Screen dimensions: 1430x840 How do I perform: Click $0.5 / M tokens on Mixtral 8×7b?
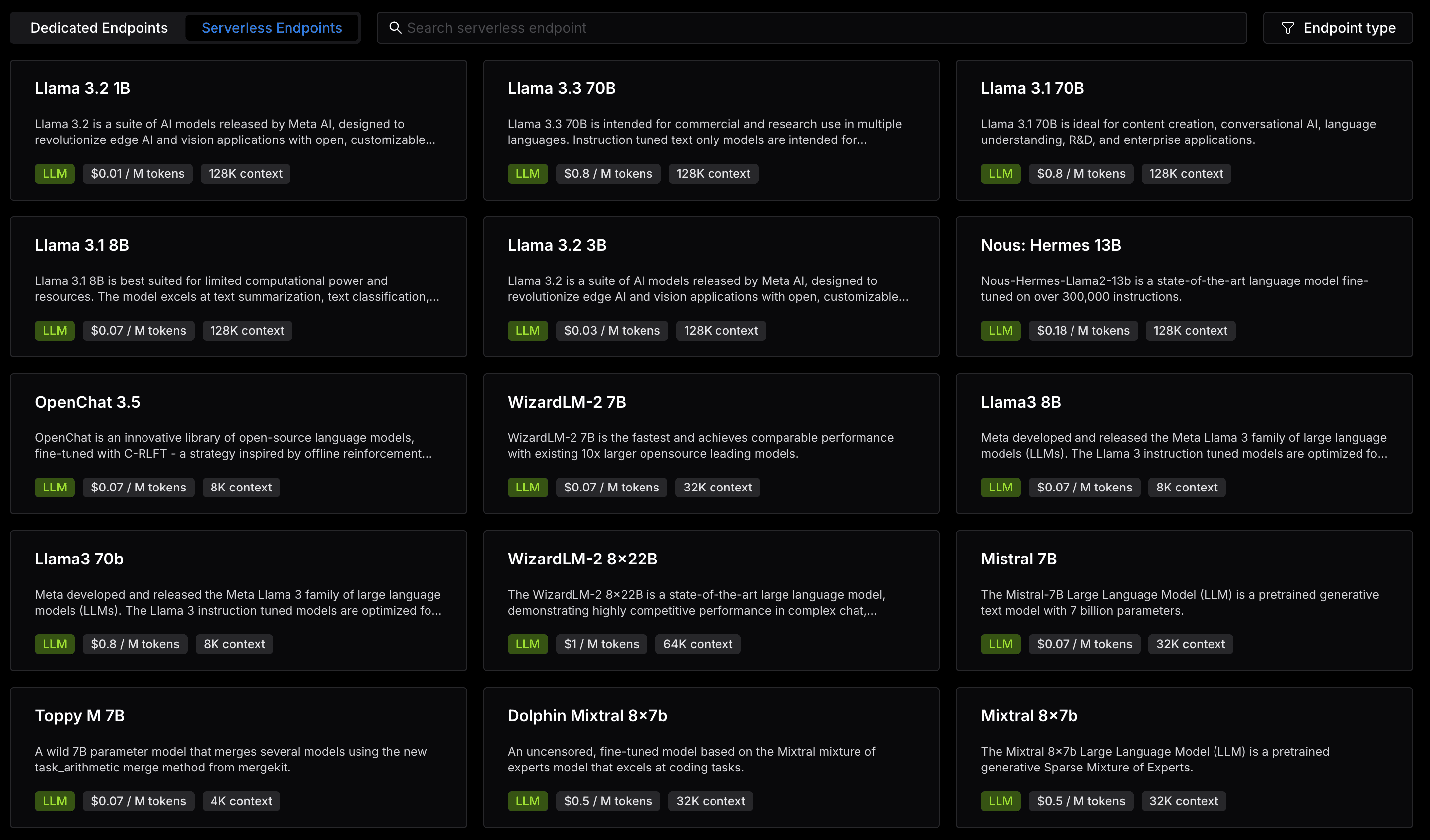(1080, 801)
